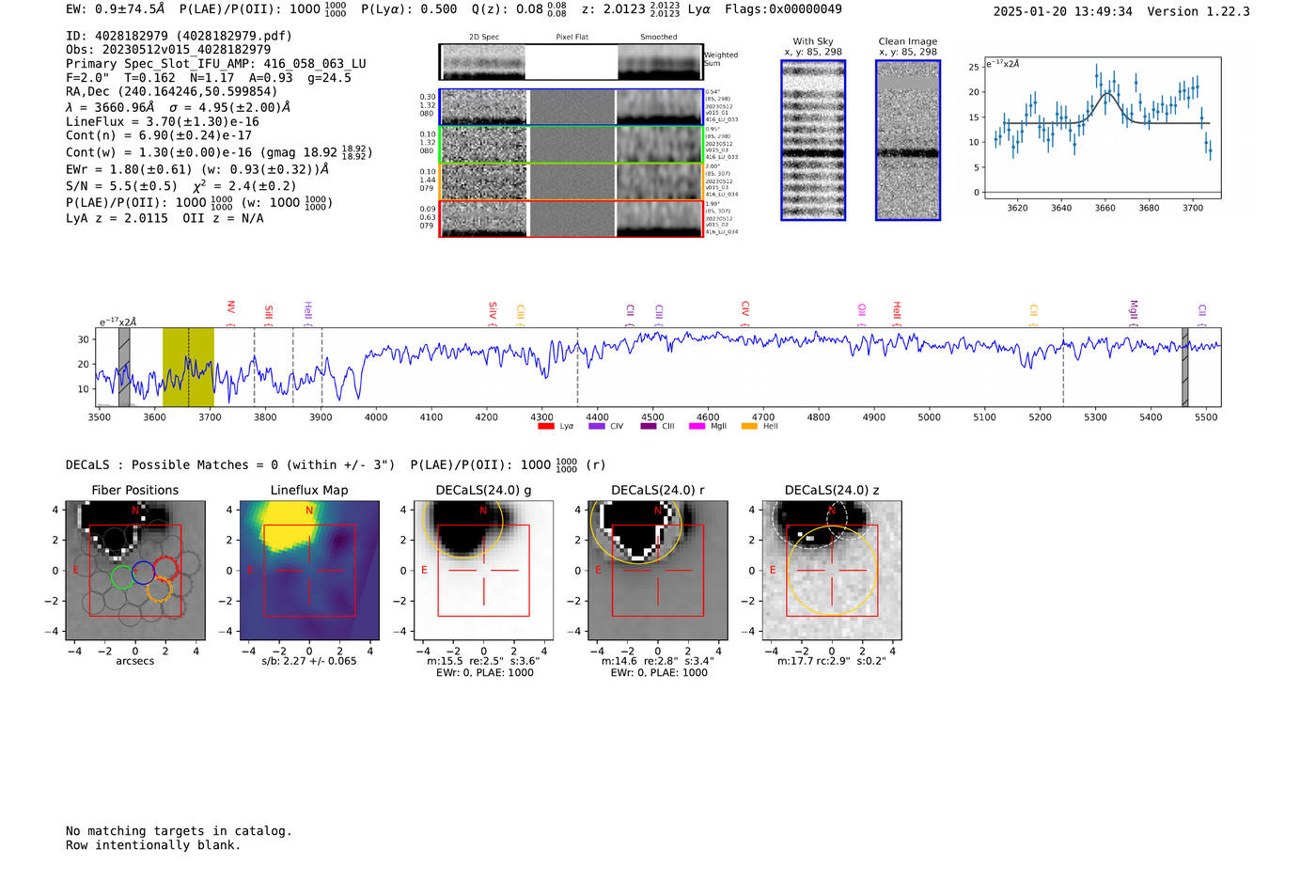Screen dimensions: 1316x896
Task: Click the RA,Dec coordinates line
Action: 172,92
